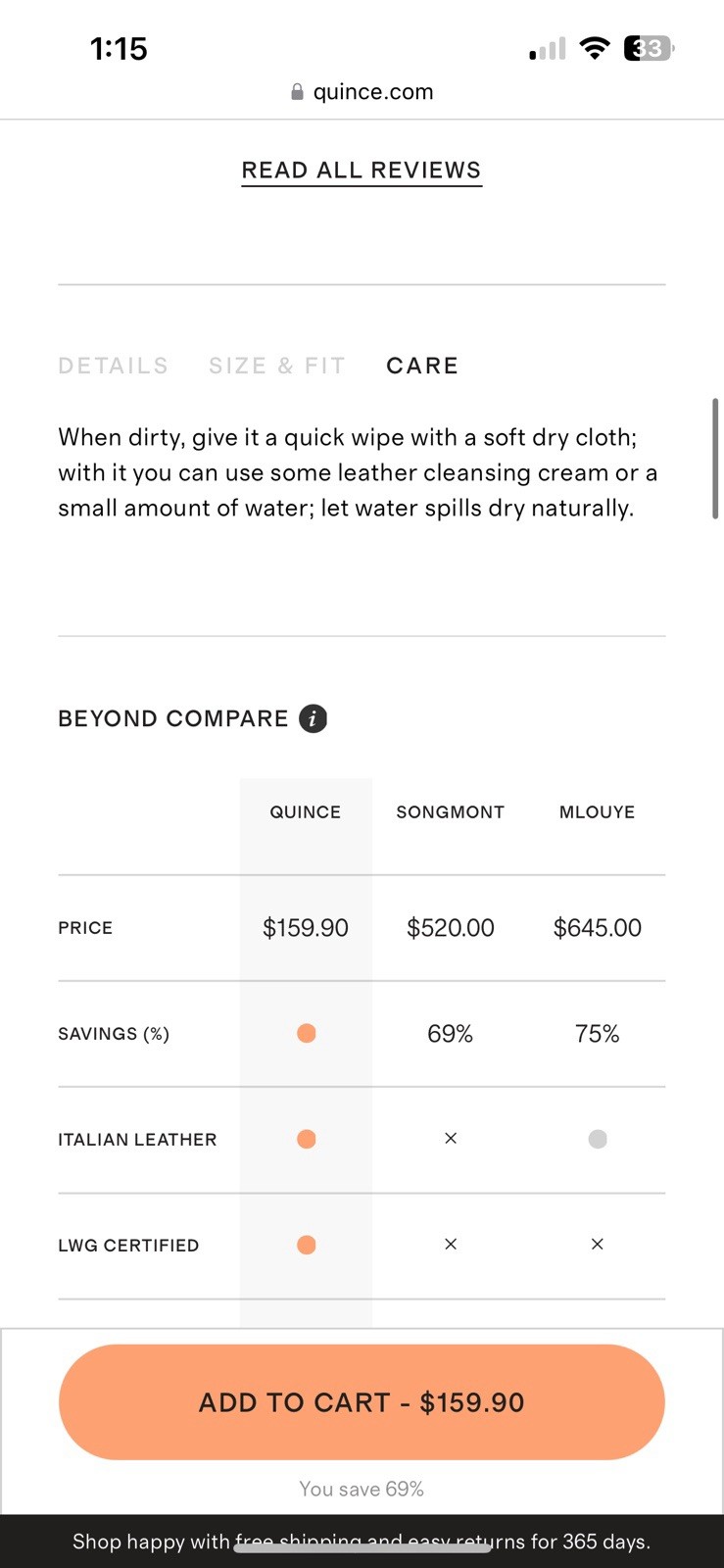Tap the quince.com address bar
This screenshot has width=724, height=1568.
coord(362,92)
